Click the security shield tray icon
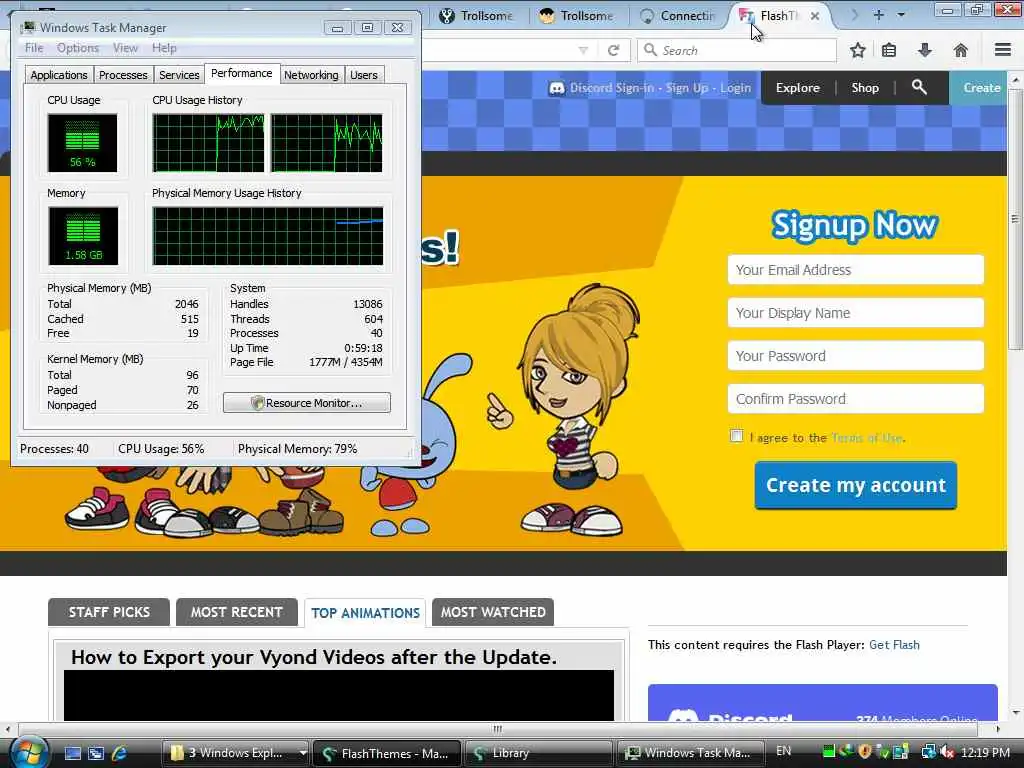 [865, 752]
